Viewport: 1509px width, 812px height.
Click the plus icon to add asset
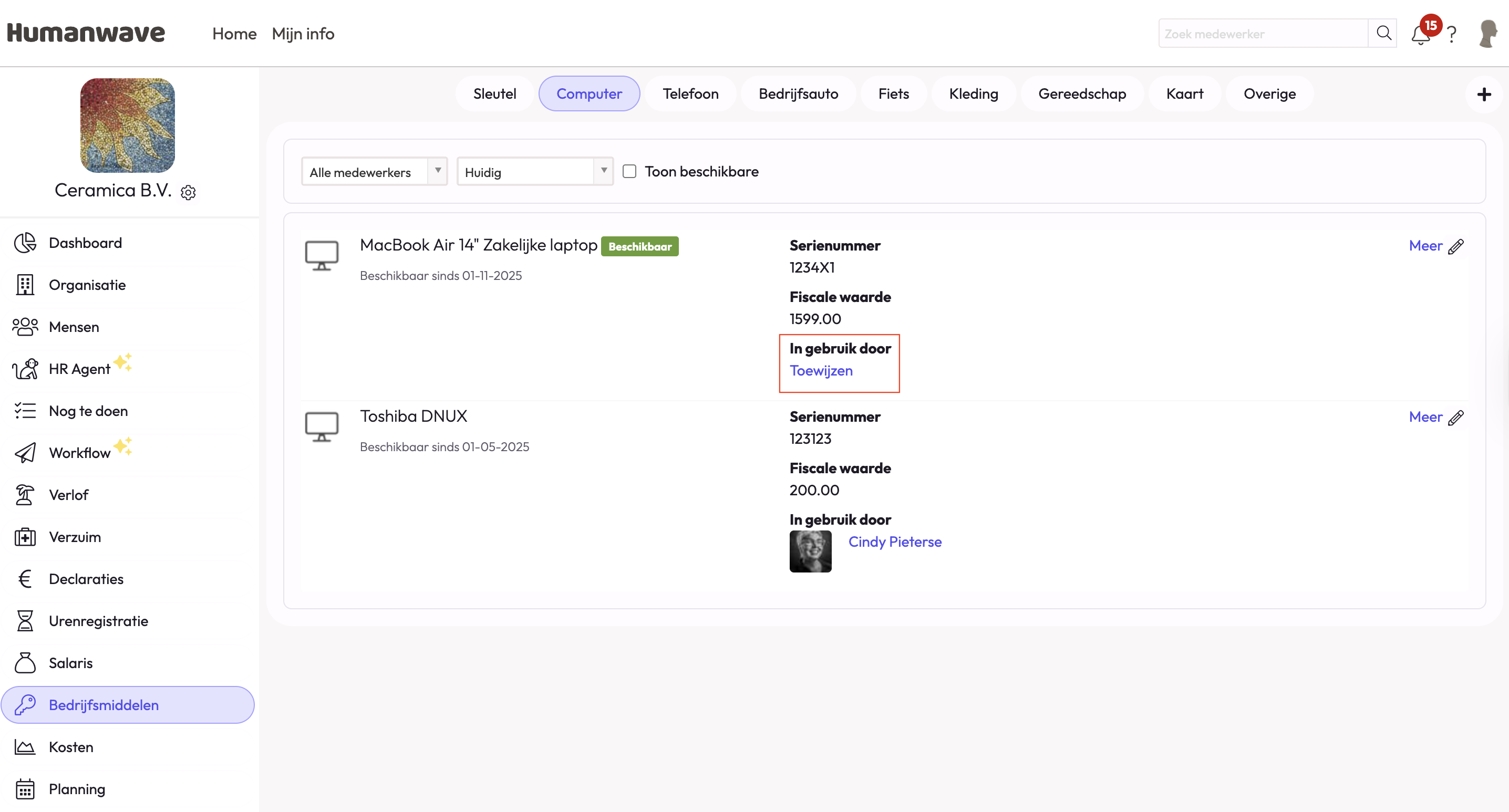click(x=1484, y=94)
